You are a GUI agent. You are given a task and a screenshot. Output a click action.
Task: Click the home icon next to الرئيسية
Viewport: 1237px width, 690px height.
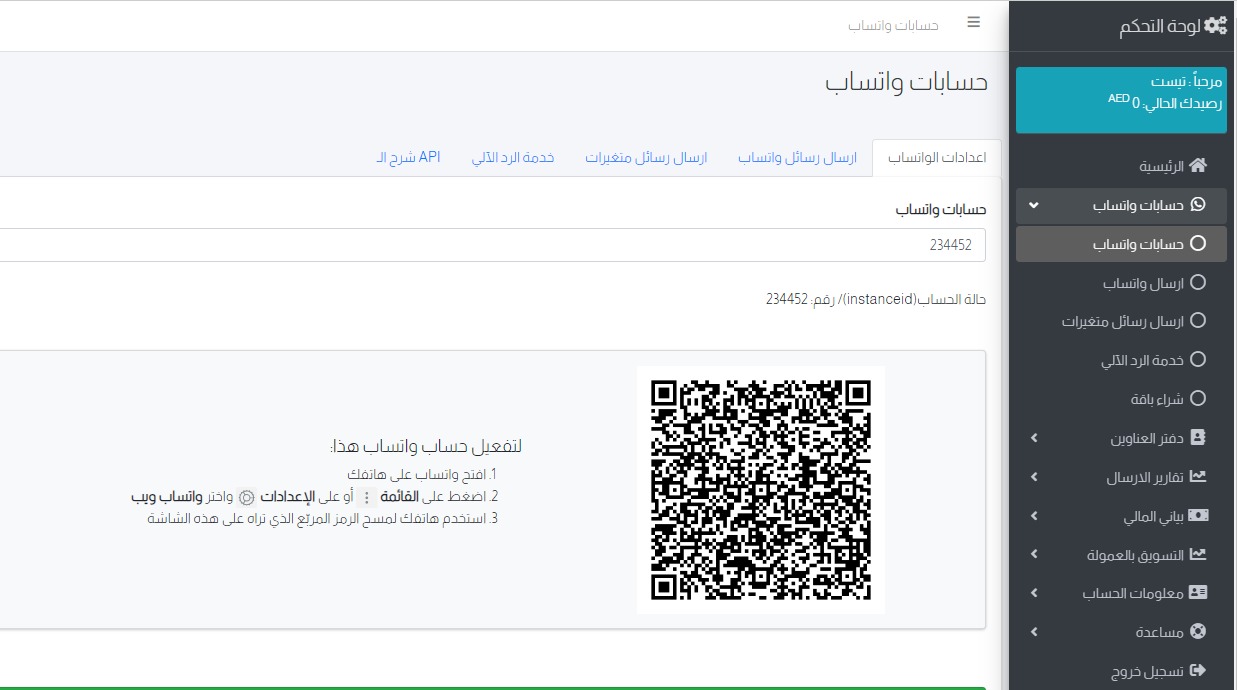[x=1197, y=166]
